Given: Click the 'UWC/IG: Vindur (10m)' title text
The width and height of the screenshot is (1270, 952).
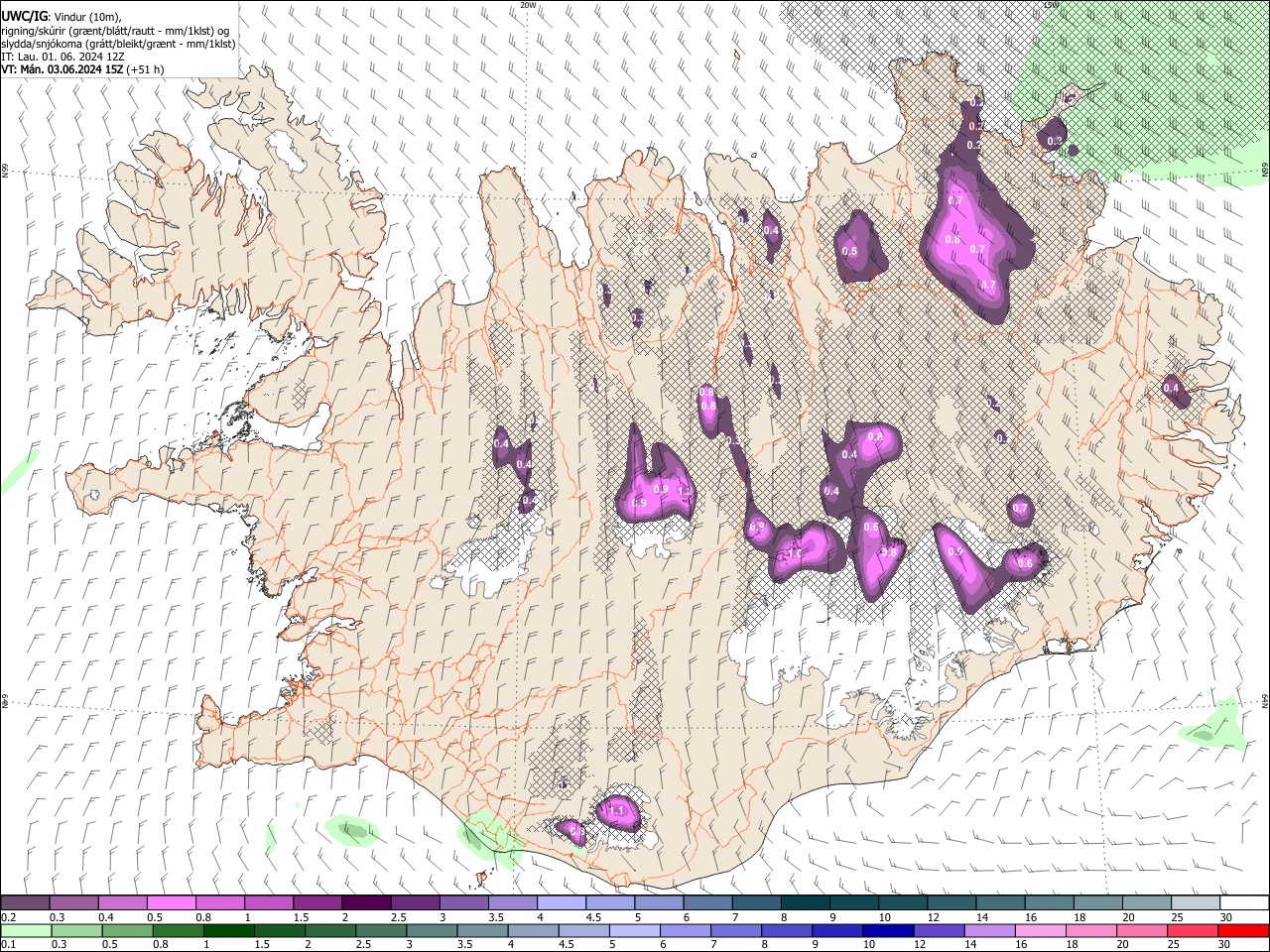Looking at the screenshot, I should [x=62, y=16].
